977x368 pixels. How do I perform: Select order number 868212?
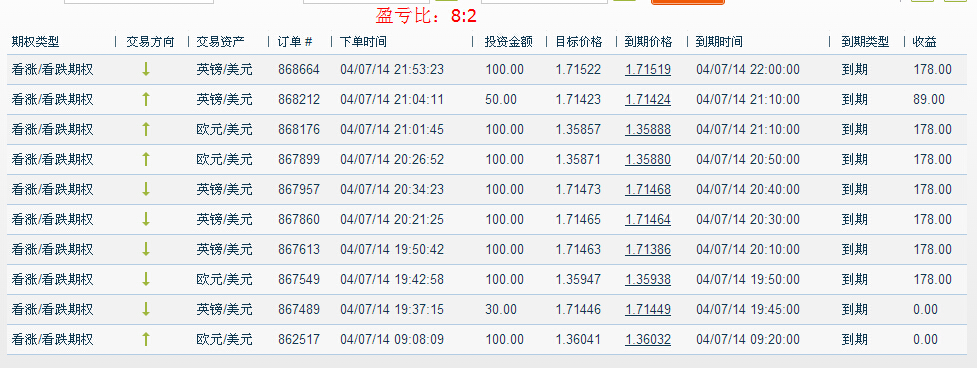click(298, 99)
